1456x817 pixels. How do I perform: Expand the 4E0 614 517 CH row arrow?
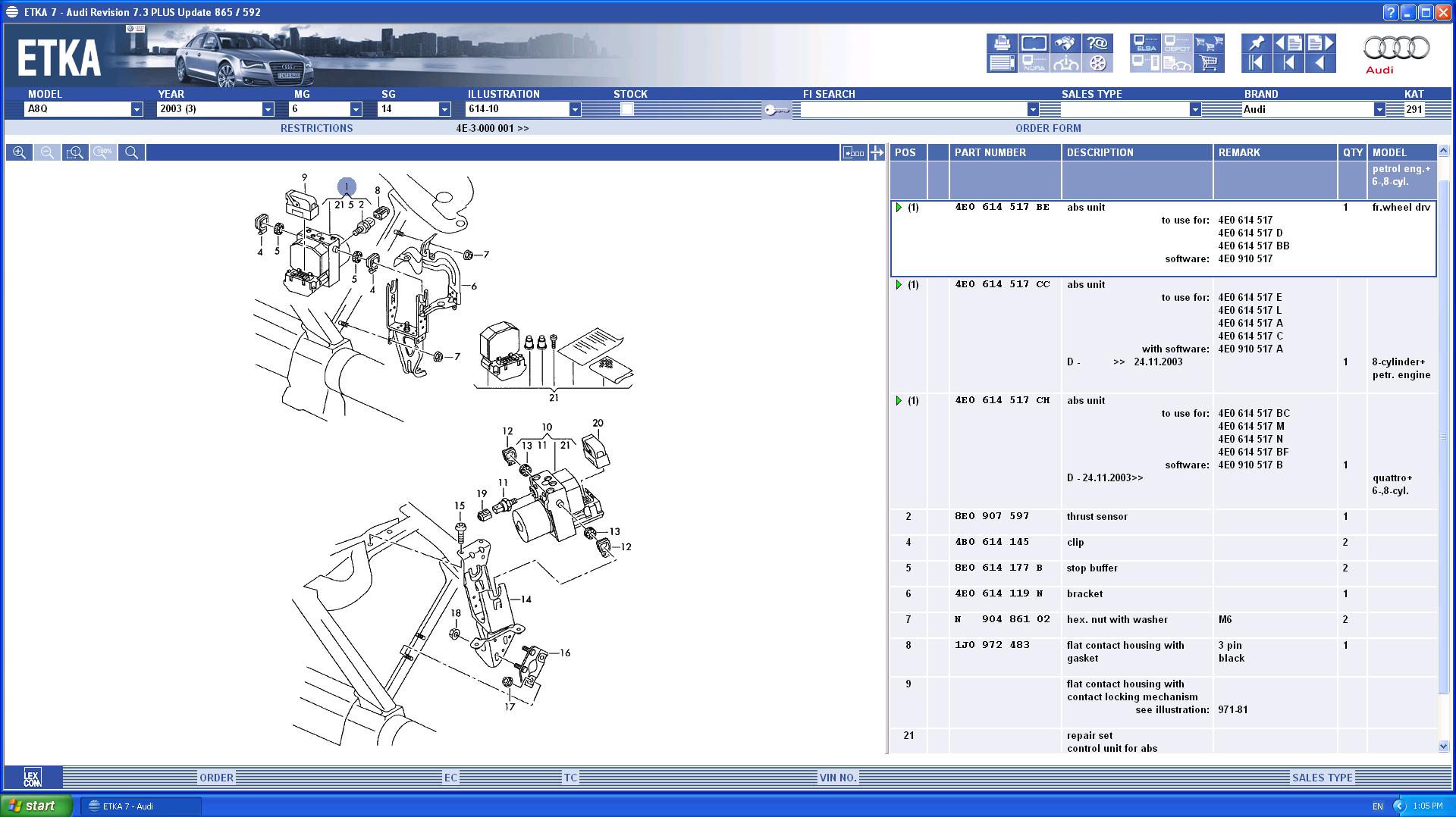[899, 400]
